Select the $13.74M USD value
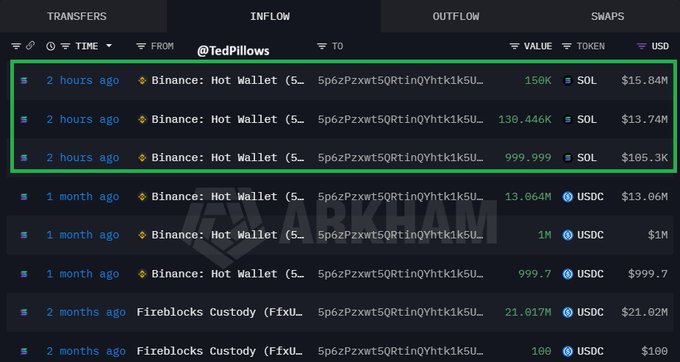 (644, 119)
